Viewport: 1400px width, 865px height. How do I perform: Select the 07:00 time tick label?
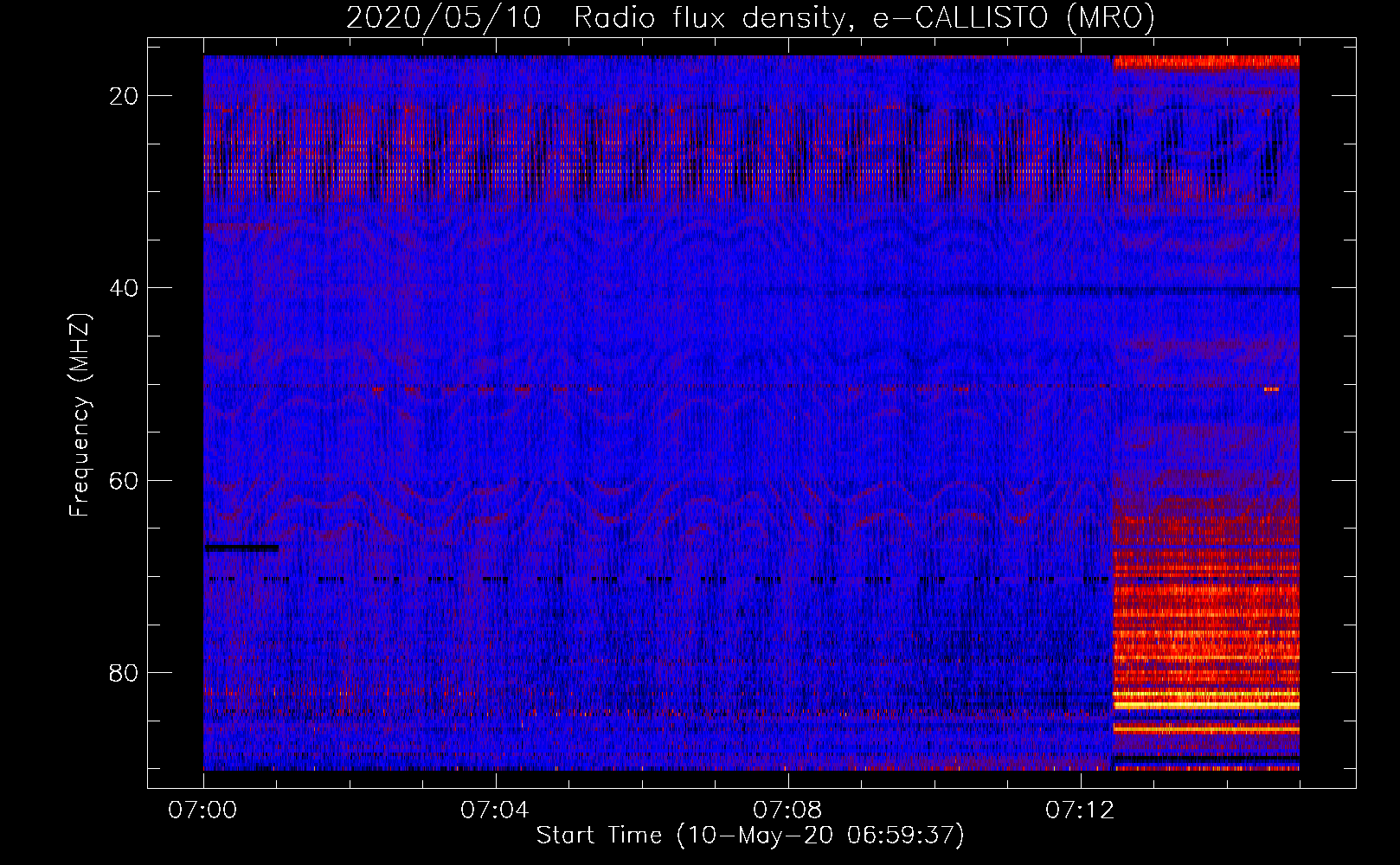202,810
